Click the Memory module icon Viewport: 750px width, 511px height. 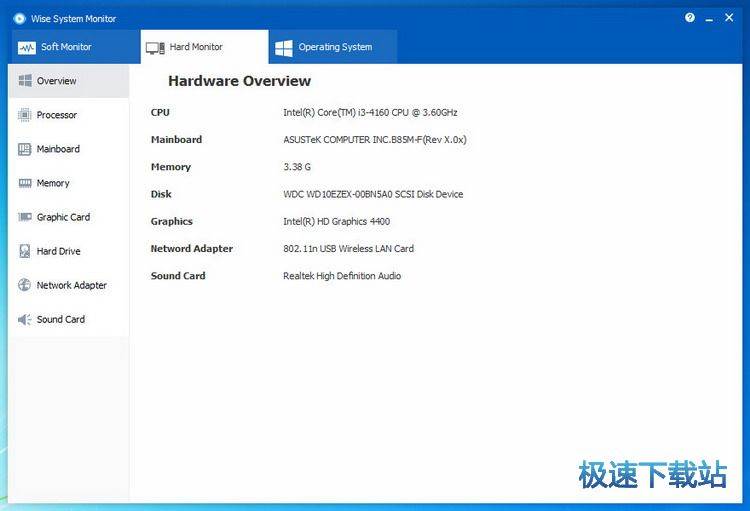(25, 183)
